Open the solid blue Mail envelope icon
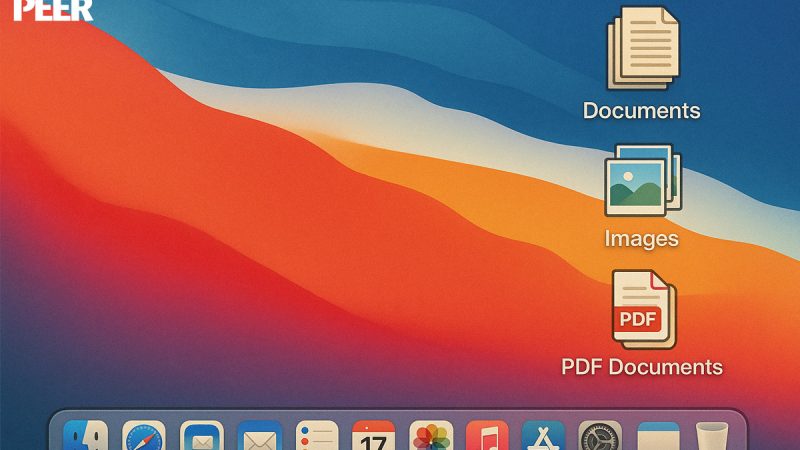Viewport: 800px width, 450px height. [260, 435]
